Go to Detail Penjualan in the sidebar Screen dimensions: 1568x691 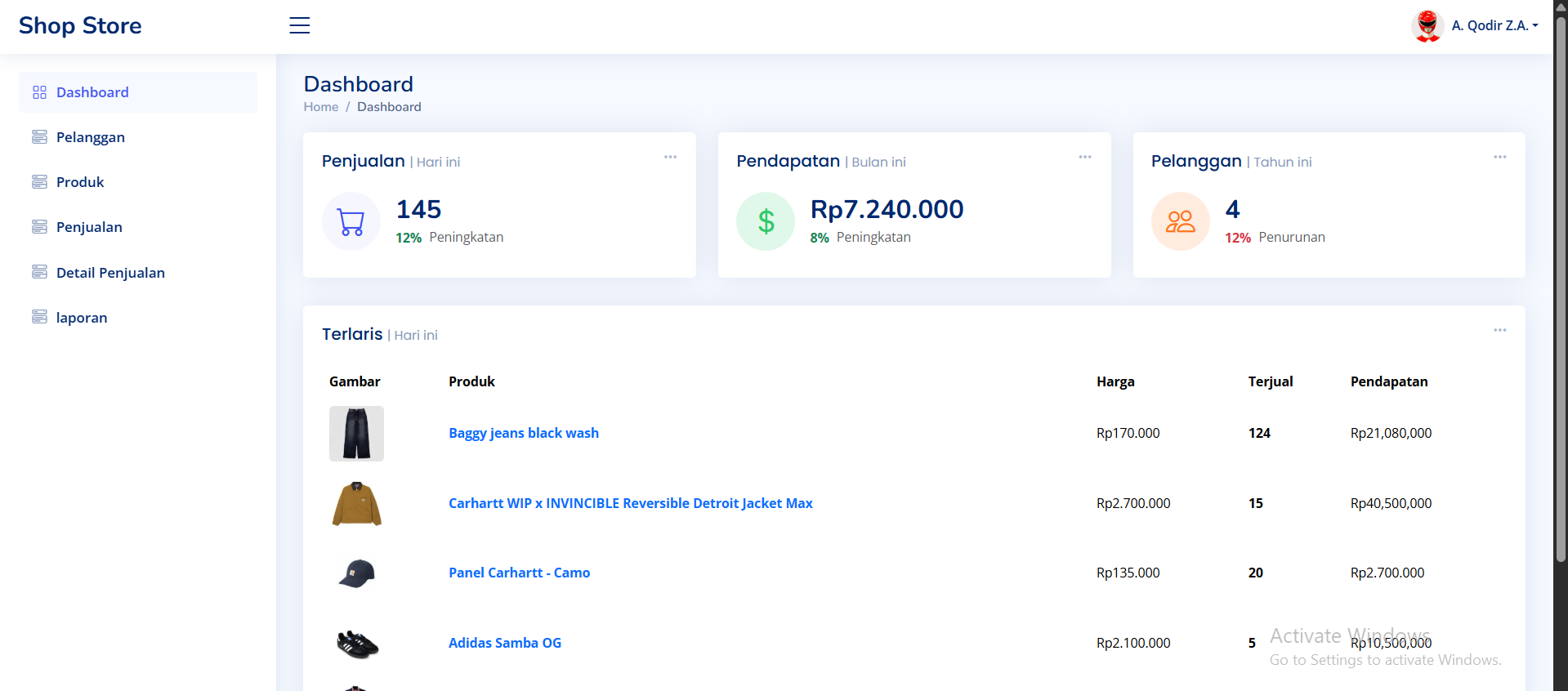tap(110, 273)
